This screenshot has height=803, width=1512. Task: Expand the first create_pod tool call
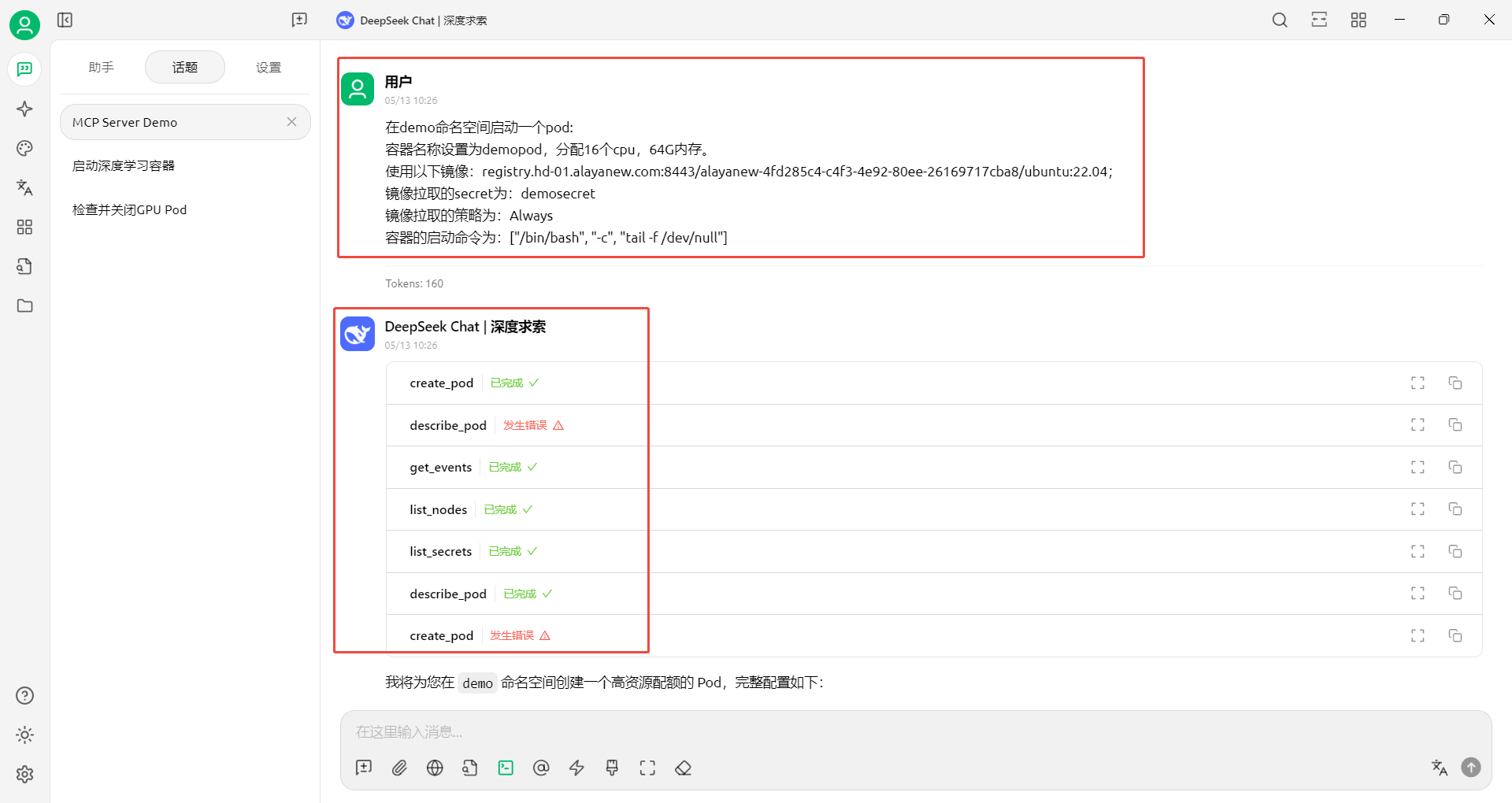click(x=1417, y=383)
